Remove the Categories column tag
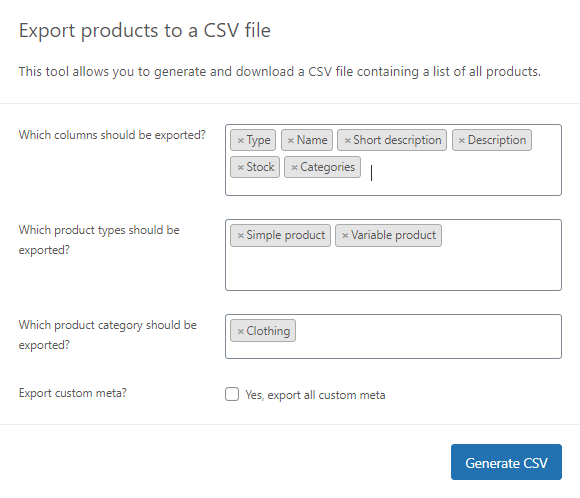 [294, 168]
